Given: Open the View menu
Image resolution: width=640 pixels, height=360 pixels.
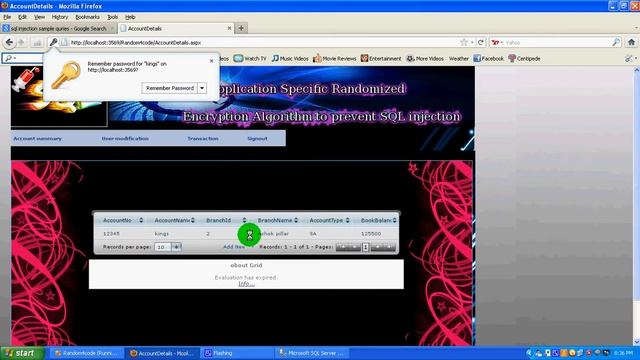Looking at the screenshot, I should 39,17.
